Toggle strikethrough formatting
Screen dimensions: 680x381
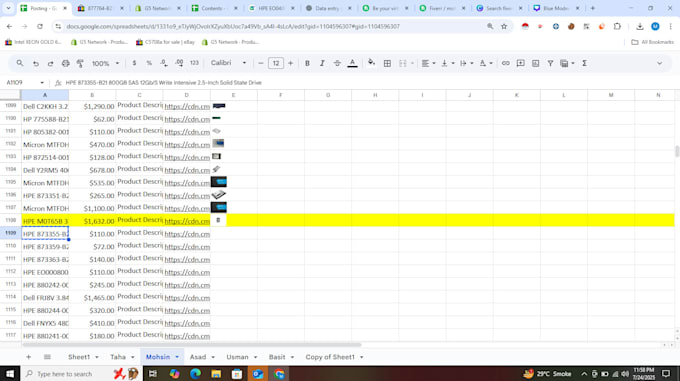coord(337,63)
